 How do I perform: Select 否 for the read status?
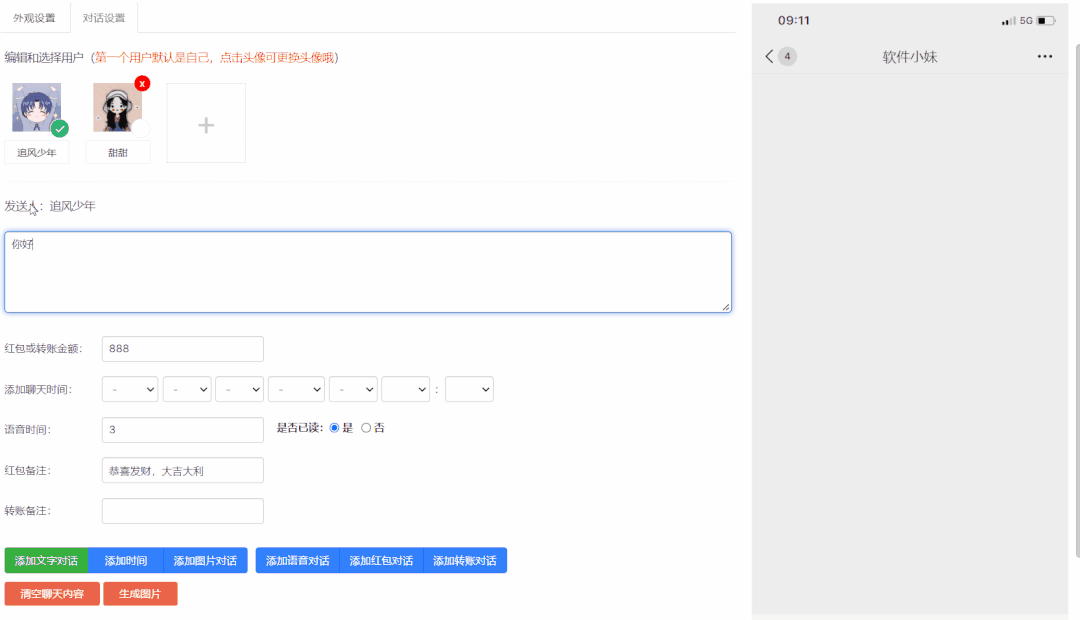pyautogui.click(x=366, y=428)
